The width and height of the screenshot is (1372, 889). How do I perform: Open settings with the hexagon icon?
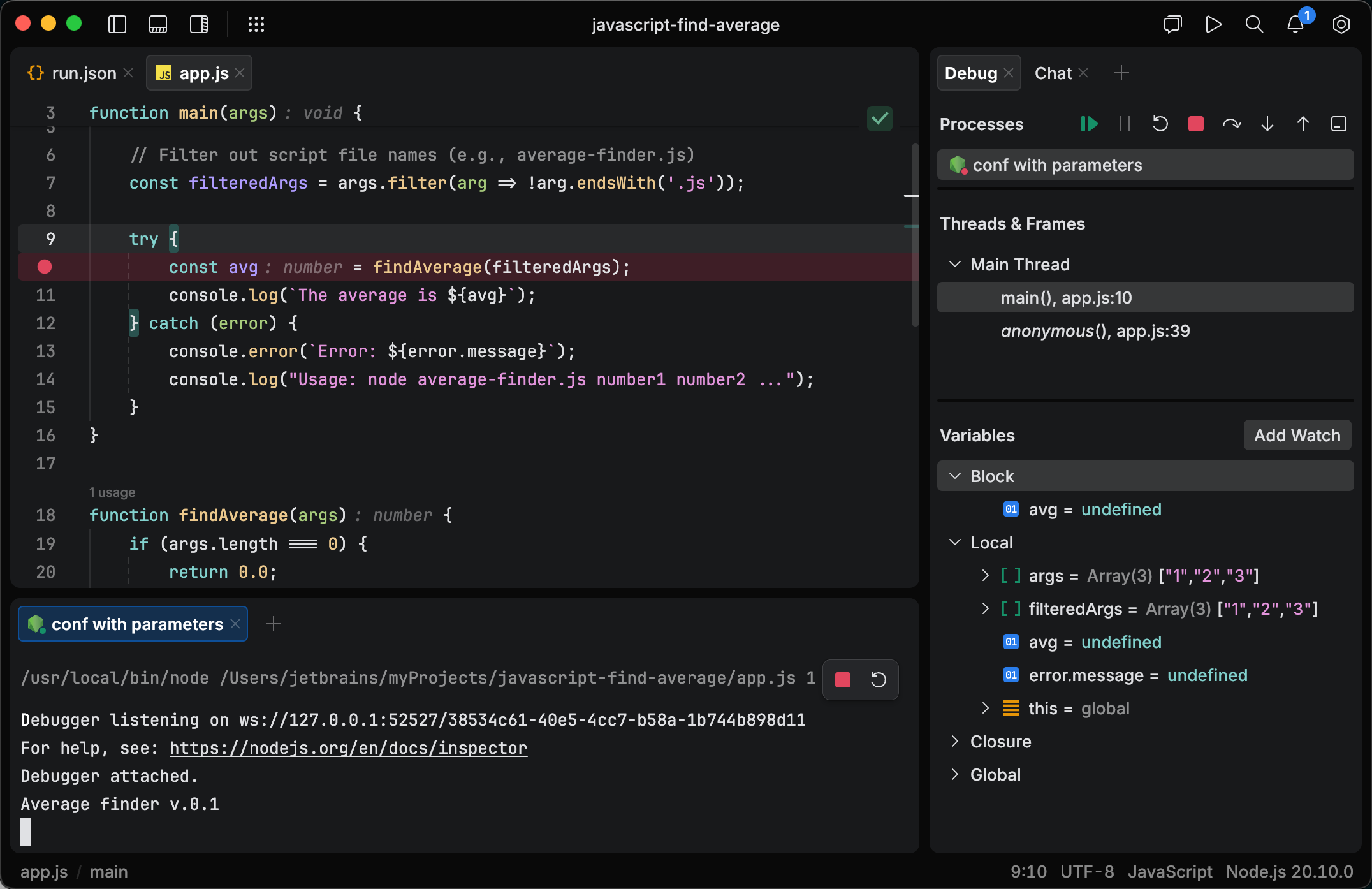[x=1341, y=24]
